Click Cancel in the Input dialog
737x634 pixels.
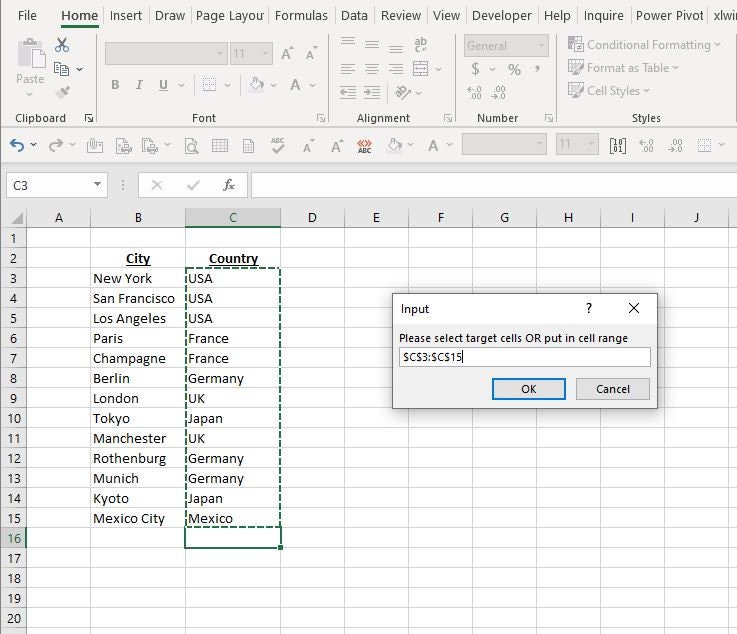(613, 389)
